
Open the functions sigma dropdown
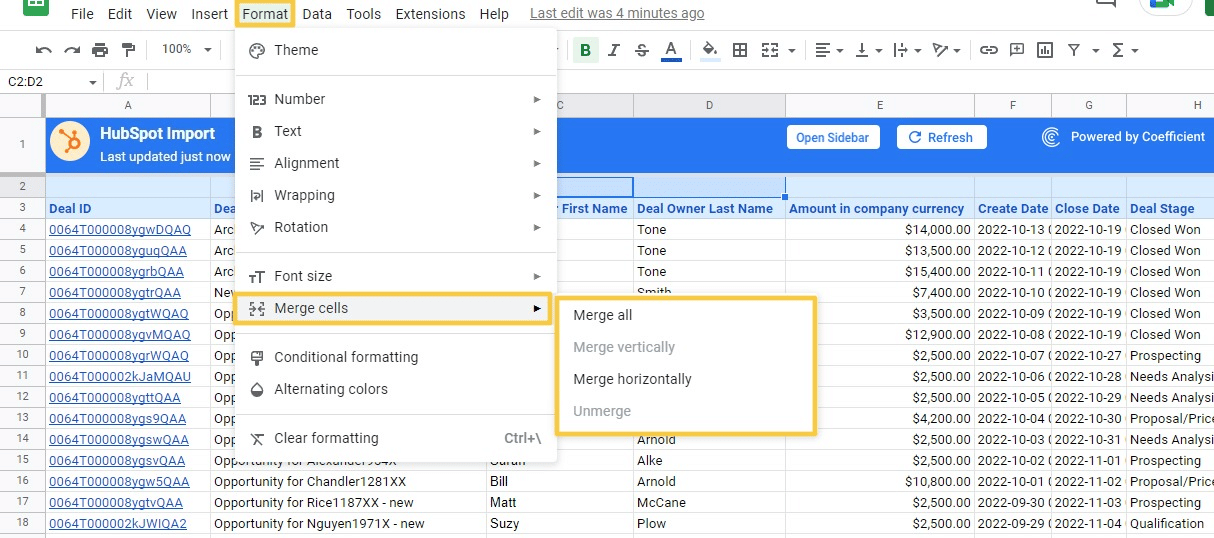click(x=1125, y=50)
